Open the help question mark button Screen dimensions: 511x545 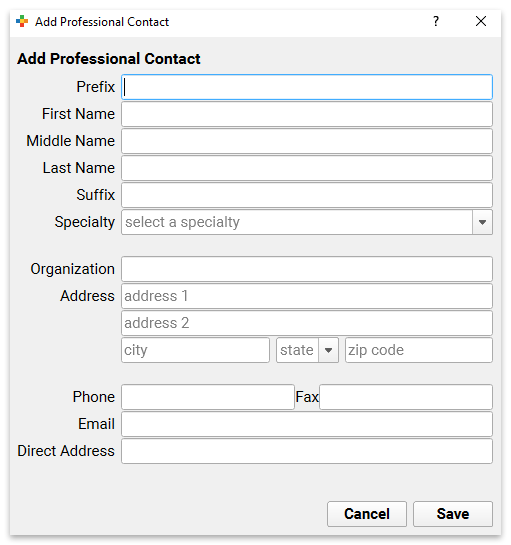pyautogui.click(x=436, y=22)
